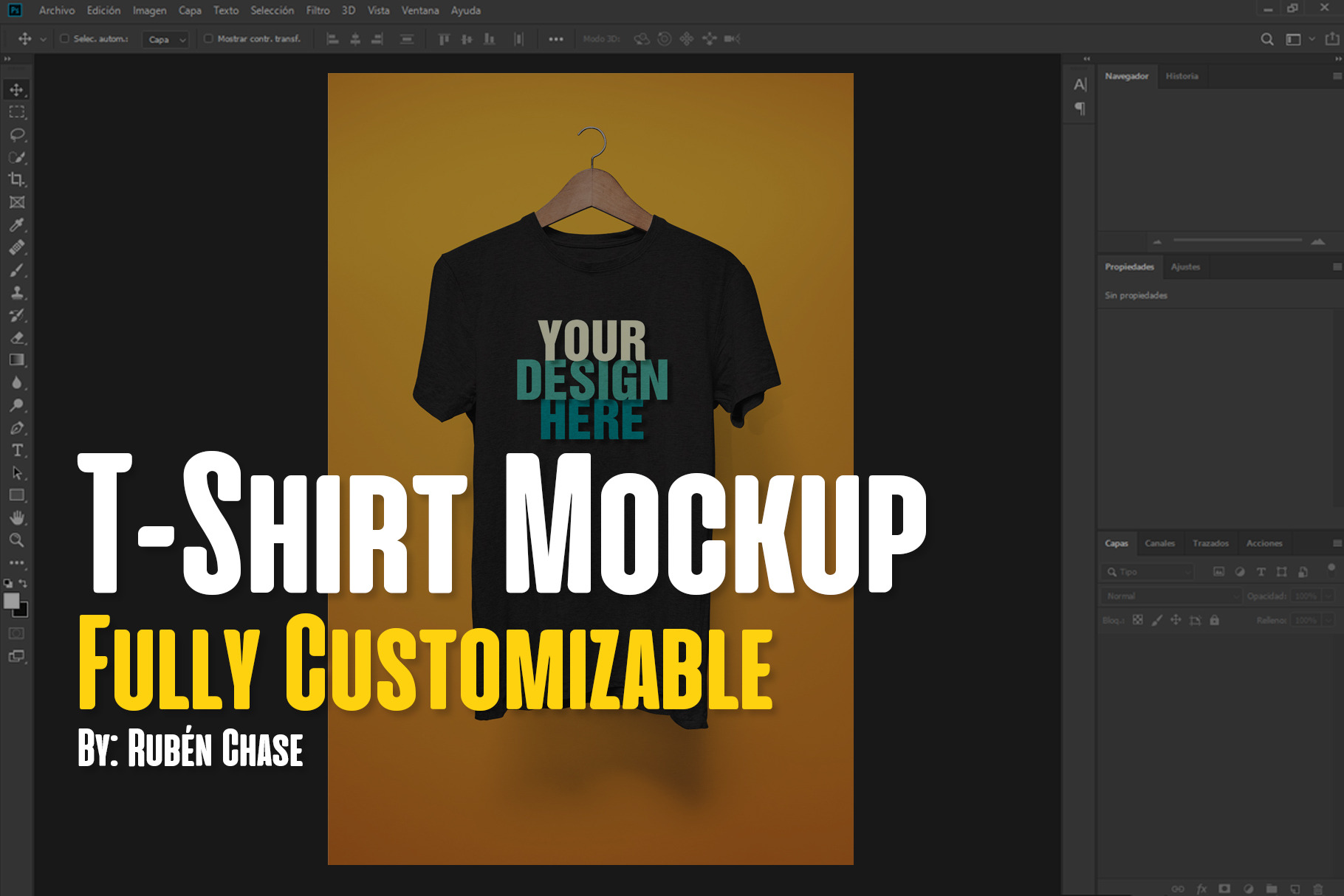Open the Archivo menu
The width and height of the screenshot is (1344, 896).
point(57,10)
